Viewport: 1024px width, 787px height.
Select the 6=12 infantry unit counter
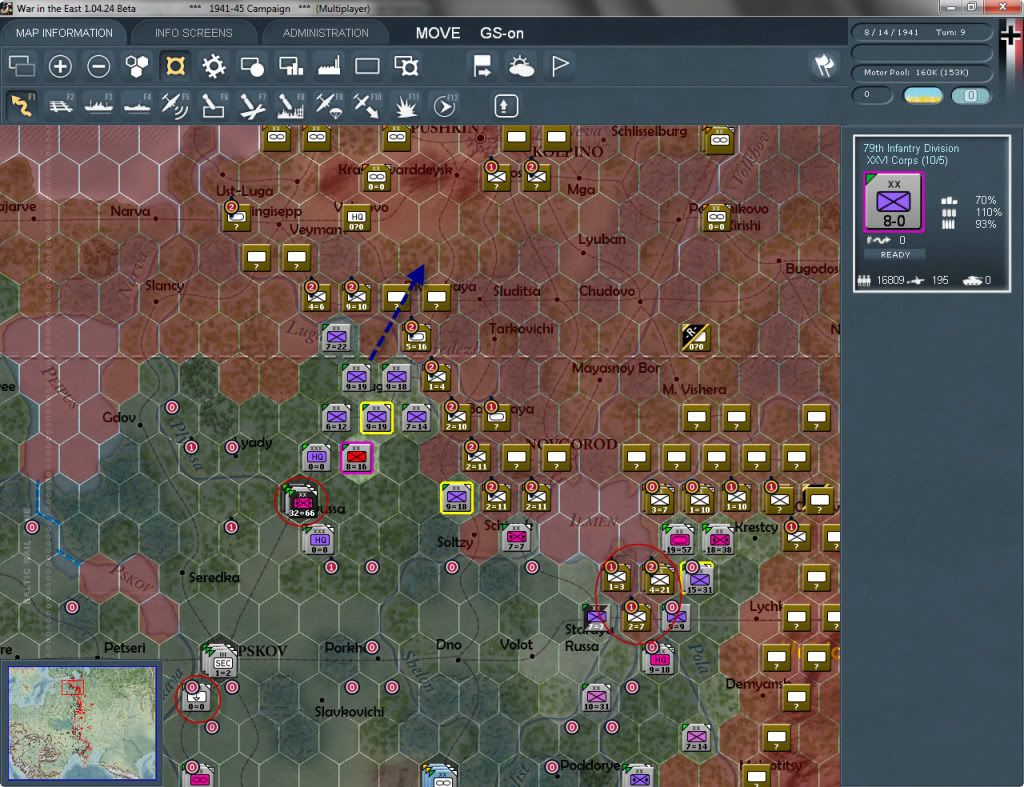(336, 417)
